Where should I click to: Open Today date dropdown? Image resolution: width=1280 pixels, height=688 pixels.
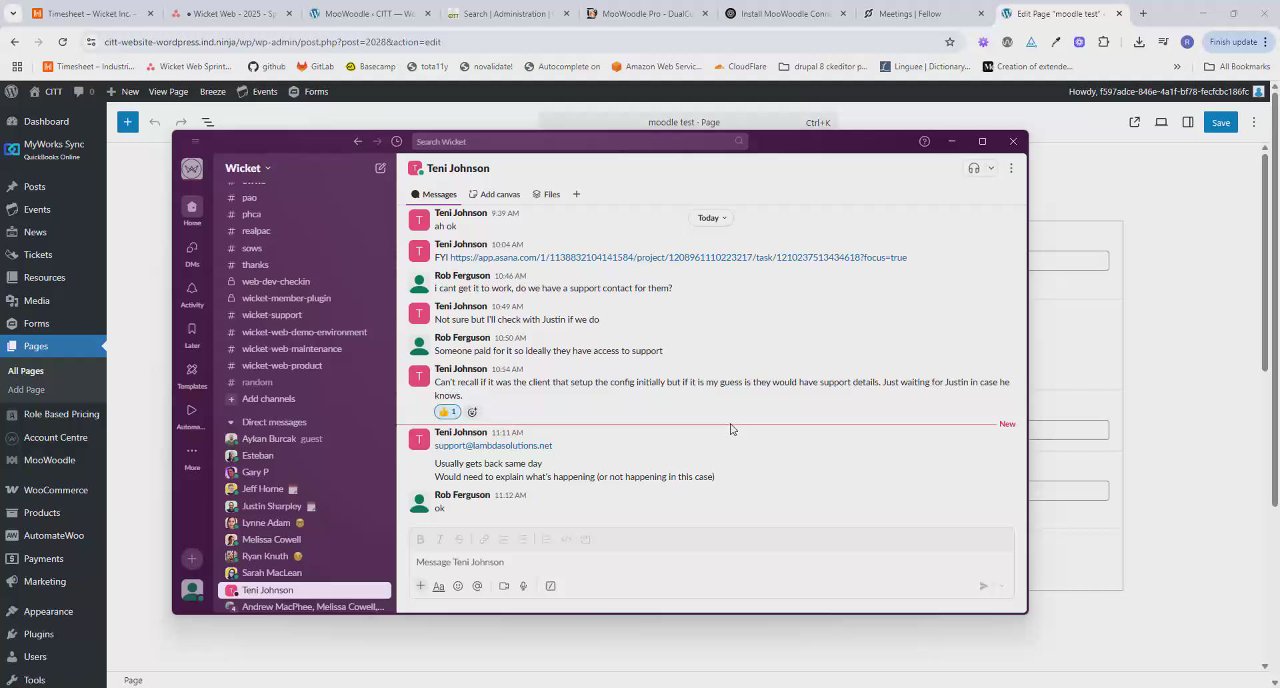point(711,218)
